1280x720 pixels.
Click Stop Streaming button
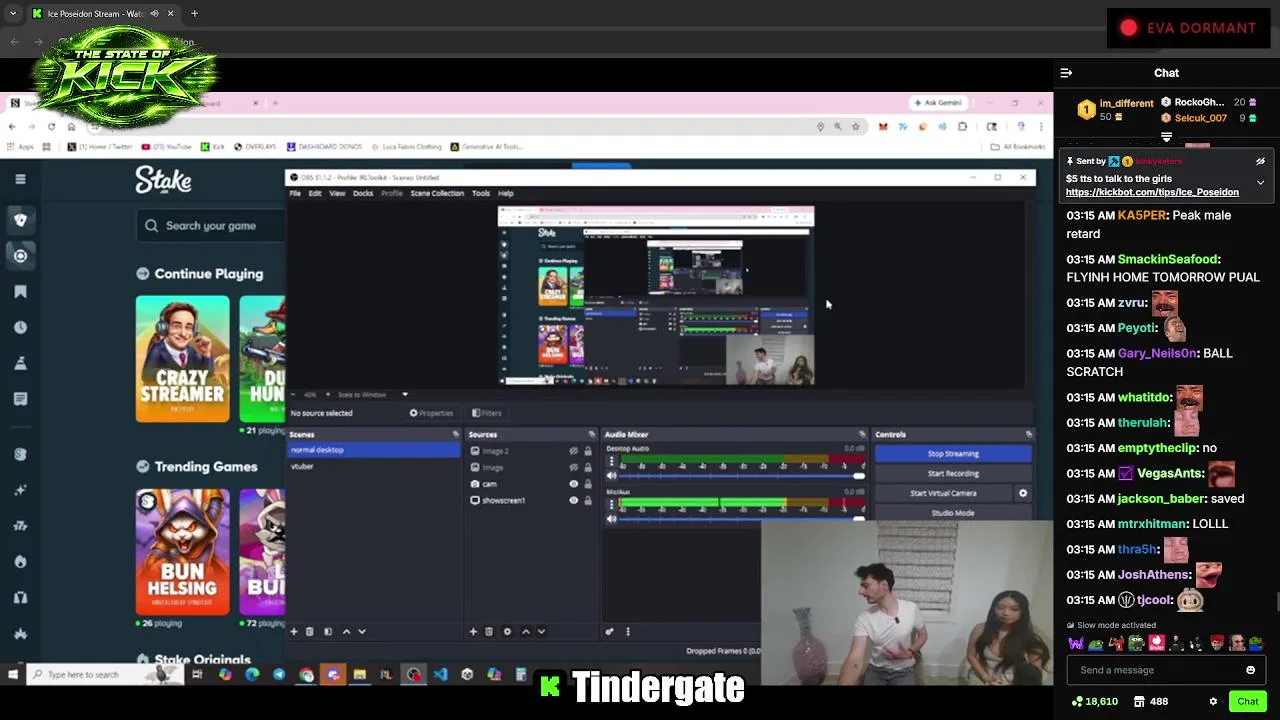click(953, 454)
